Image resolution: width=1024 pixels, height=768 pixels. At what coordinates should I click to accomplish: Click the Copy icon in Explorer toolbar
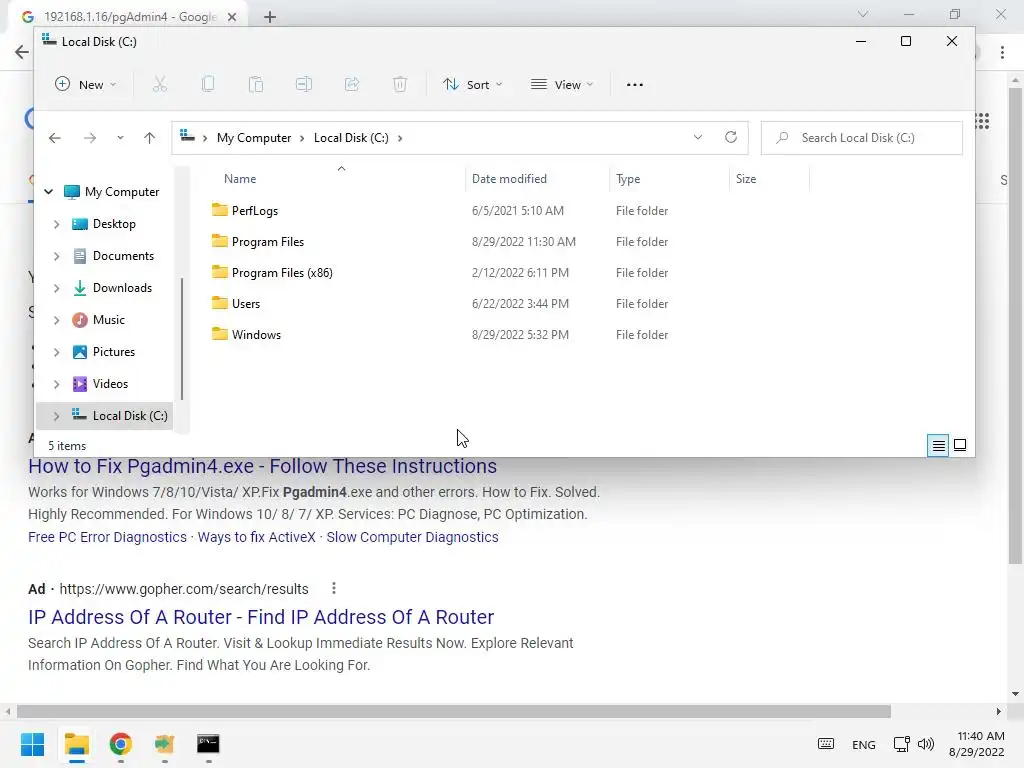pos(208,84)
